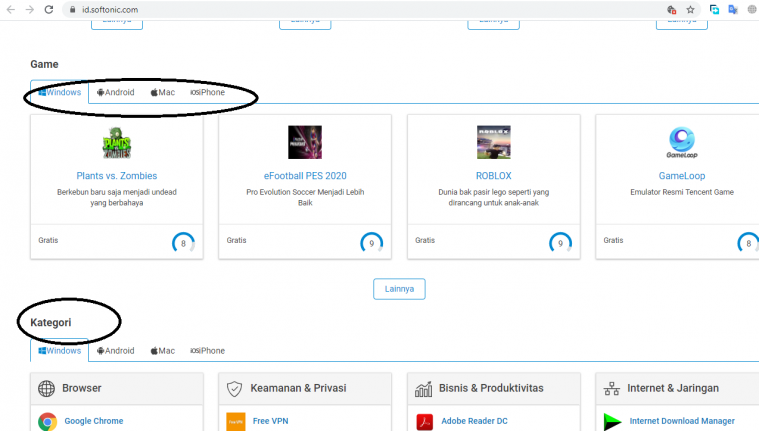Click the Bisnis & Produktivitas chart icon
This screenshot has height=431, width=759.
(x=423, y=388)
